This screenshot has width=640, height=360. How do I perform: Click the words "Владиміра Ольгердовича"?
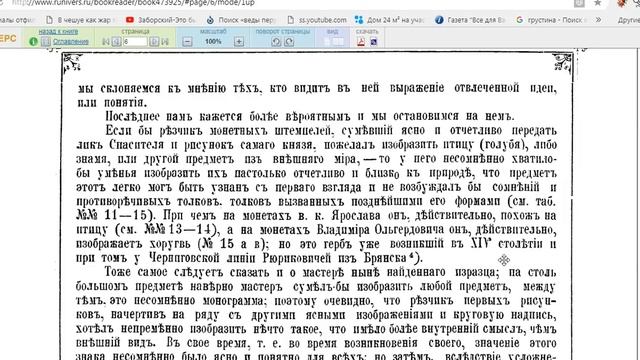tap(380, 229)
